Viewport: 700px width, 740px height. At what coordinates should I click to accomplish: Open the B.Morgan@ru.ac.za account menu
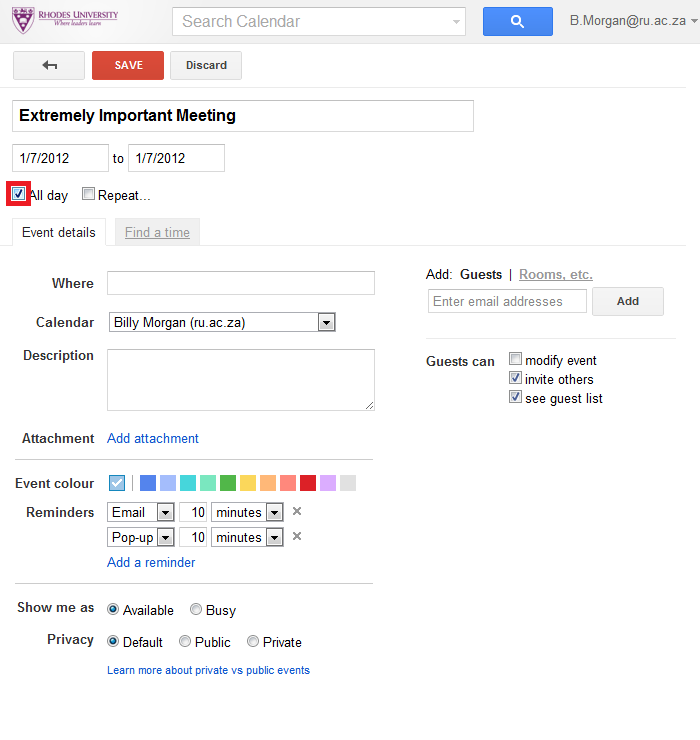click(633, 21)
